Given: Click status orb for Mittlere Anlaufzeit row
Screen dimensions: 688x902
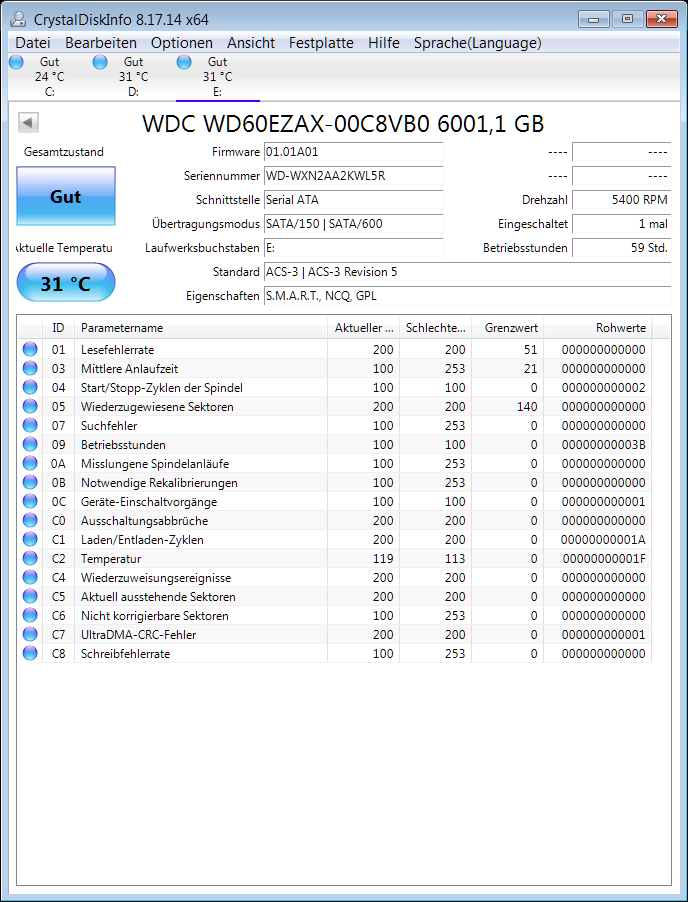Looking at the screenshot, I should pos(30,368).
